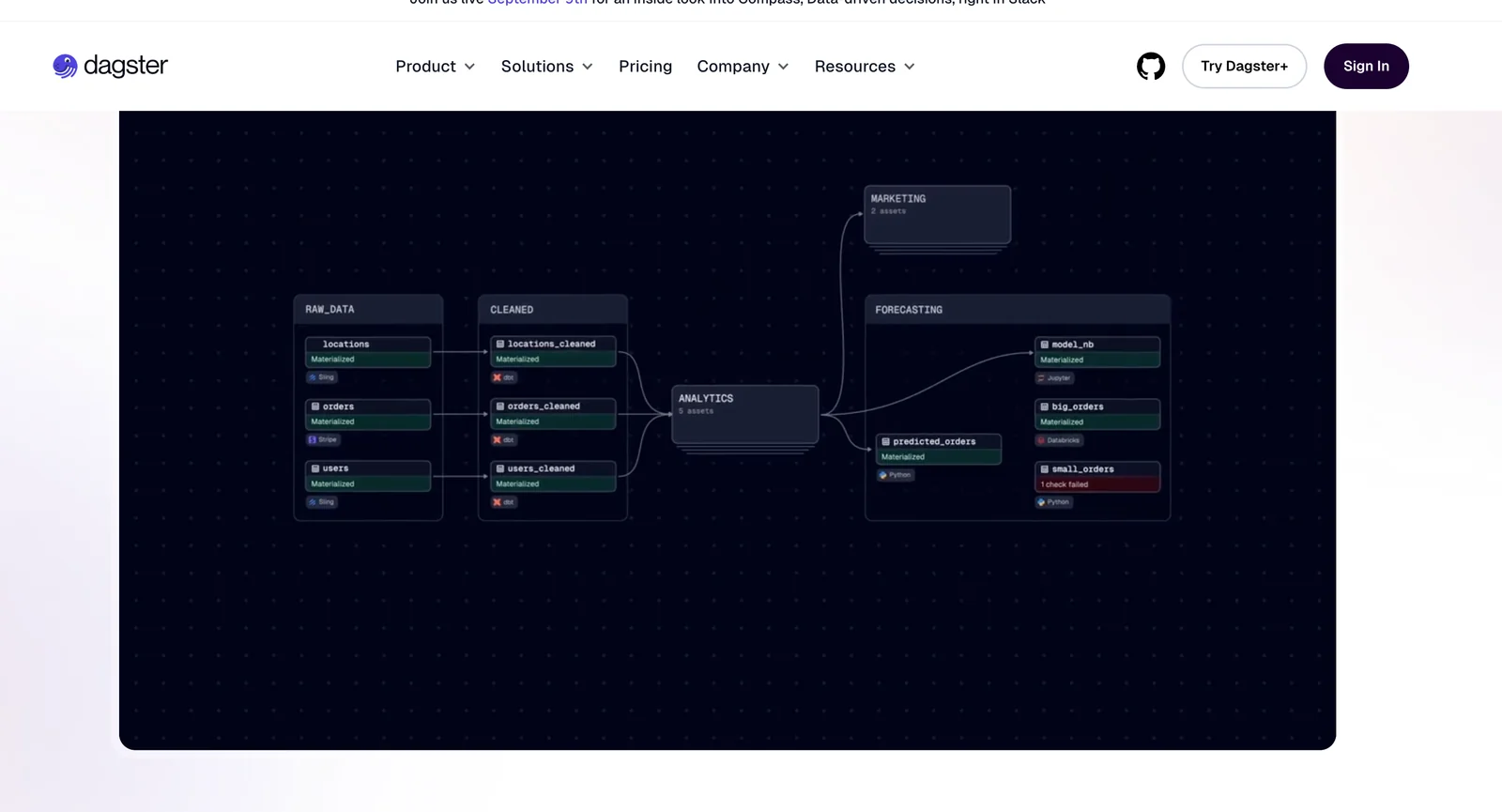1502x812 pixels.
Task: Click the Jupyter tag under model_nb
Action: 1054,378
